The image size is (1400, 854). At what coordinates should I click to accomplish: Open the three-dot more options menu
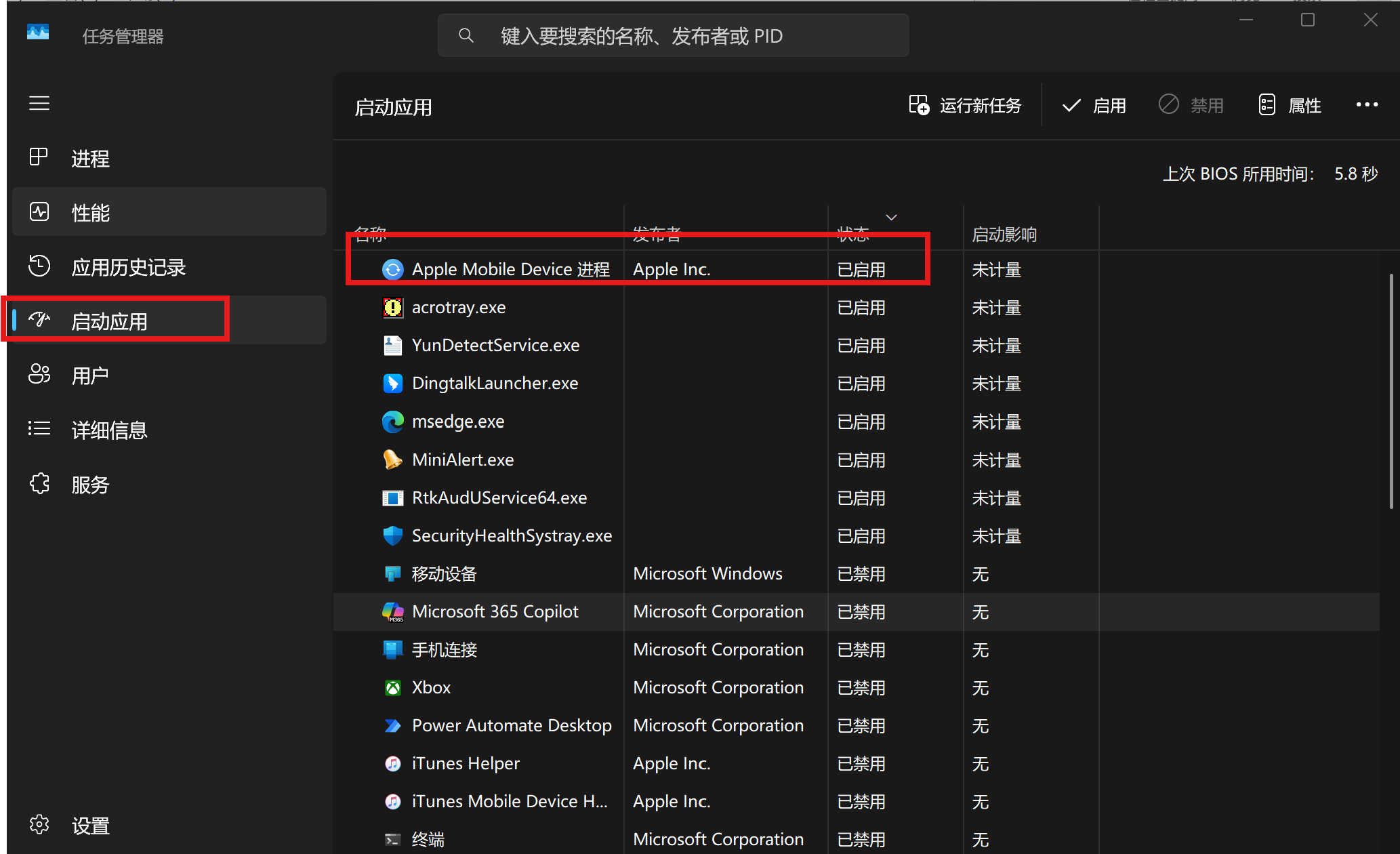(x=1366, y=105)
